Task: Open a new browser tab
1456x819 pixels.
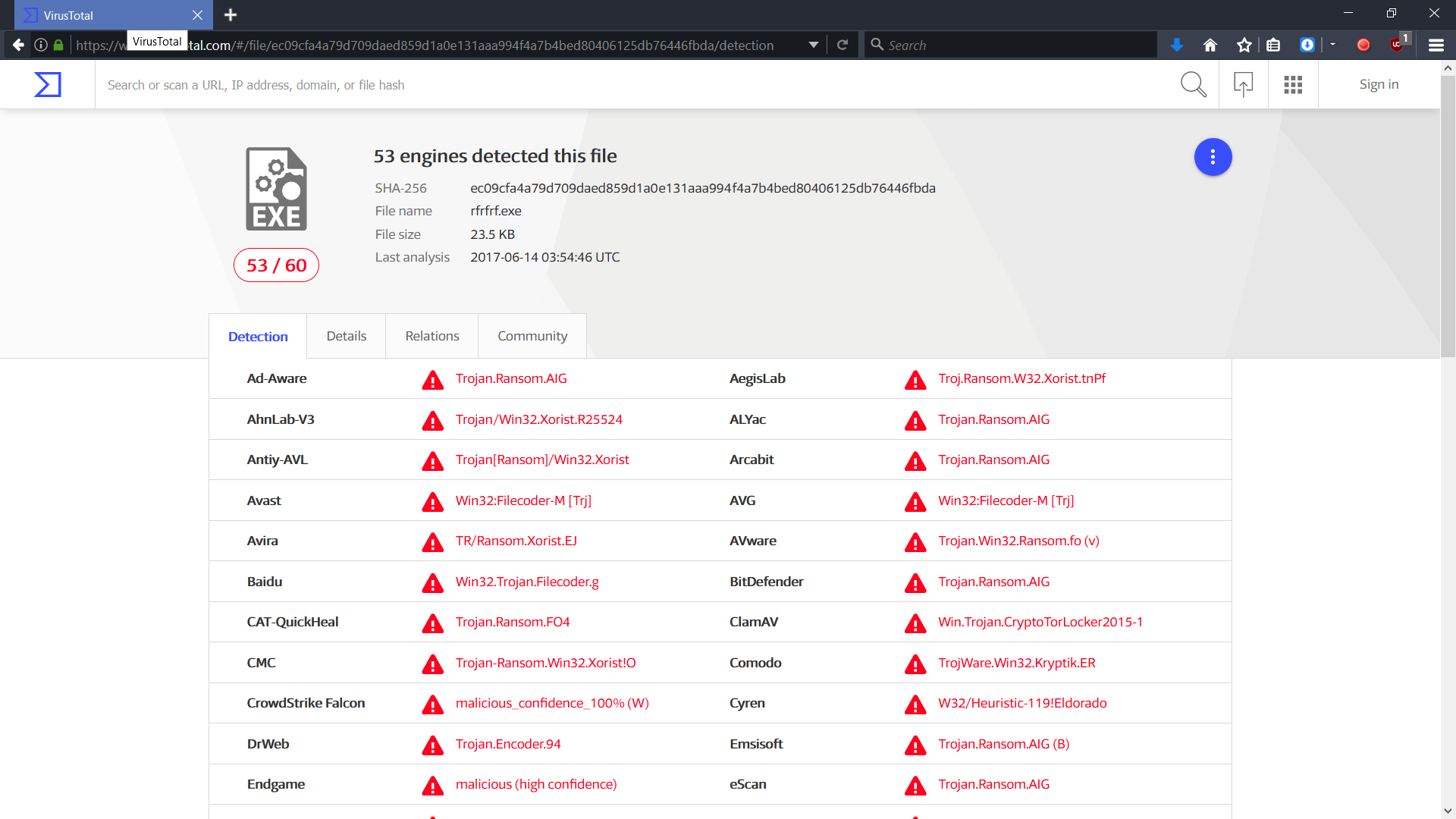Action: point(231,15)
